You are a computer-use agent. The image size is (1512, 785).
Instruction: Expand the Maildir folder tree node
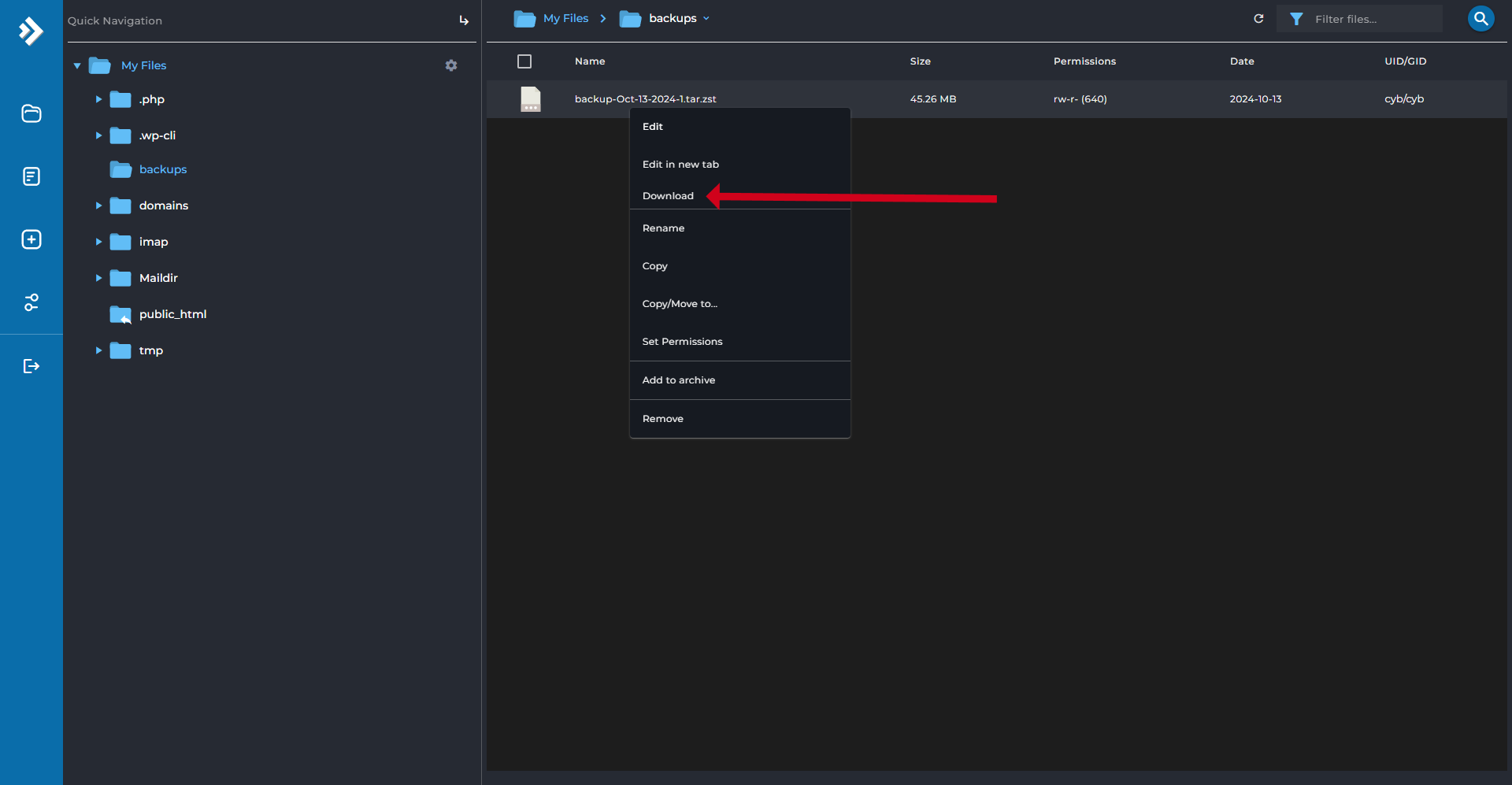[98, 278]
